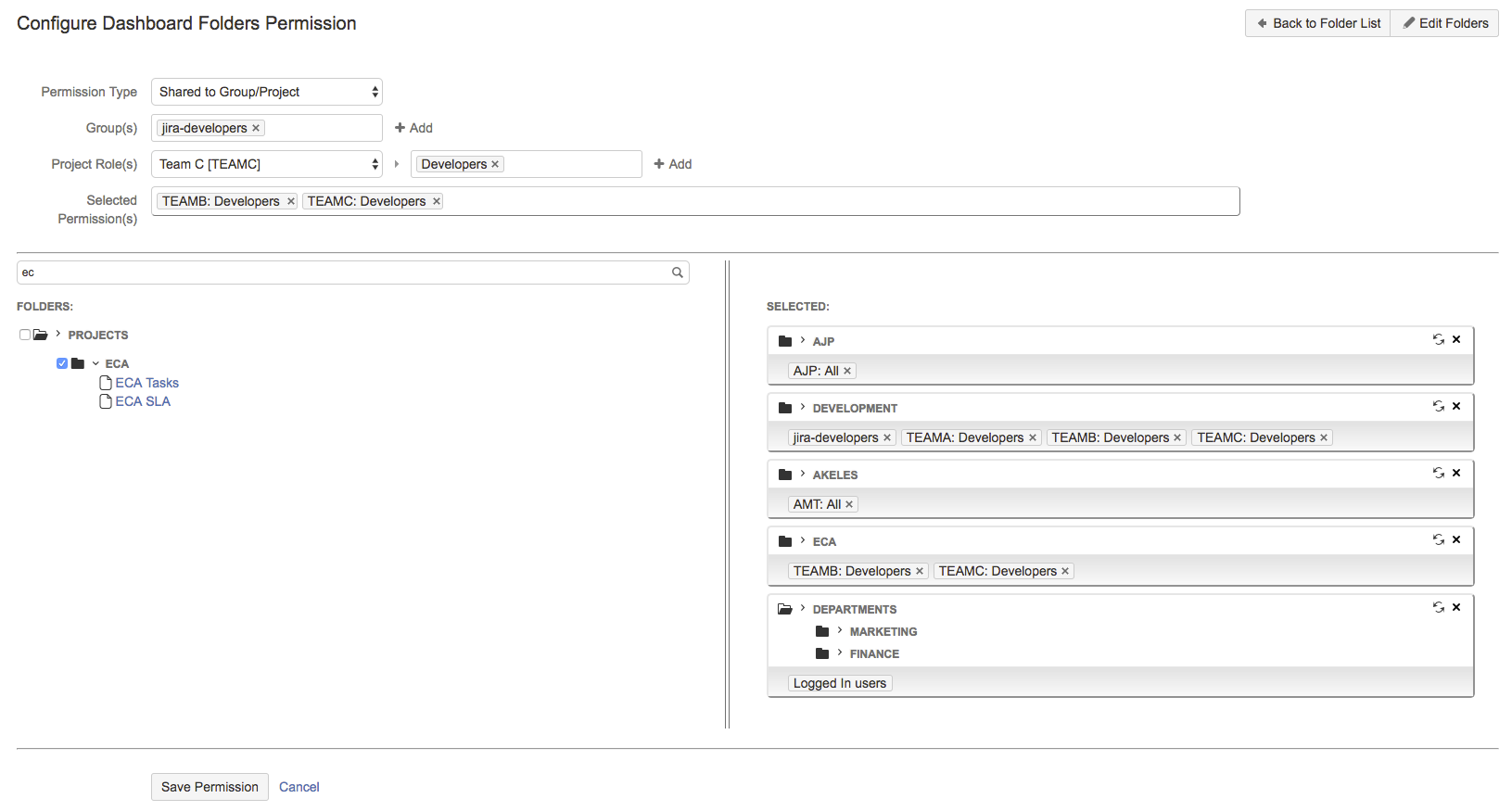This screenshot has width=1512, height=811.
Task: Check the PROJECTS folder checkbox
Action: point(25,335)
